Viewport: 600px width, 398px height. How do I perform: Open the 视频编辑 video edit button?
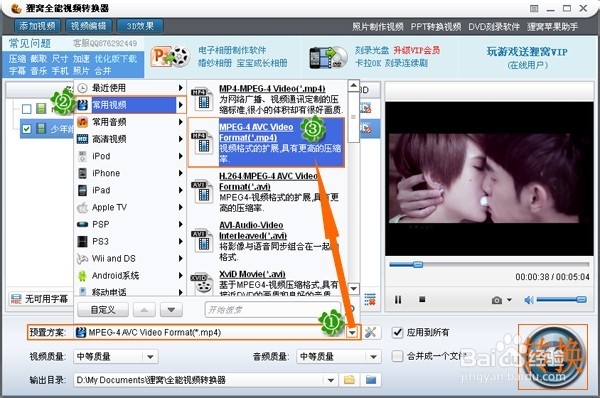(88, 26)
